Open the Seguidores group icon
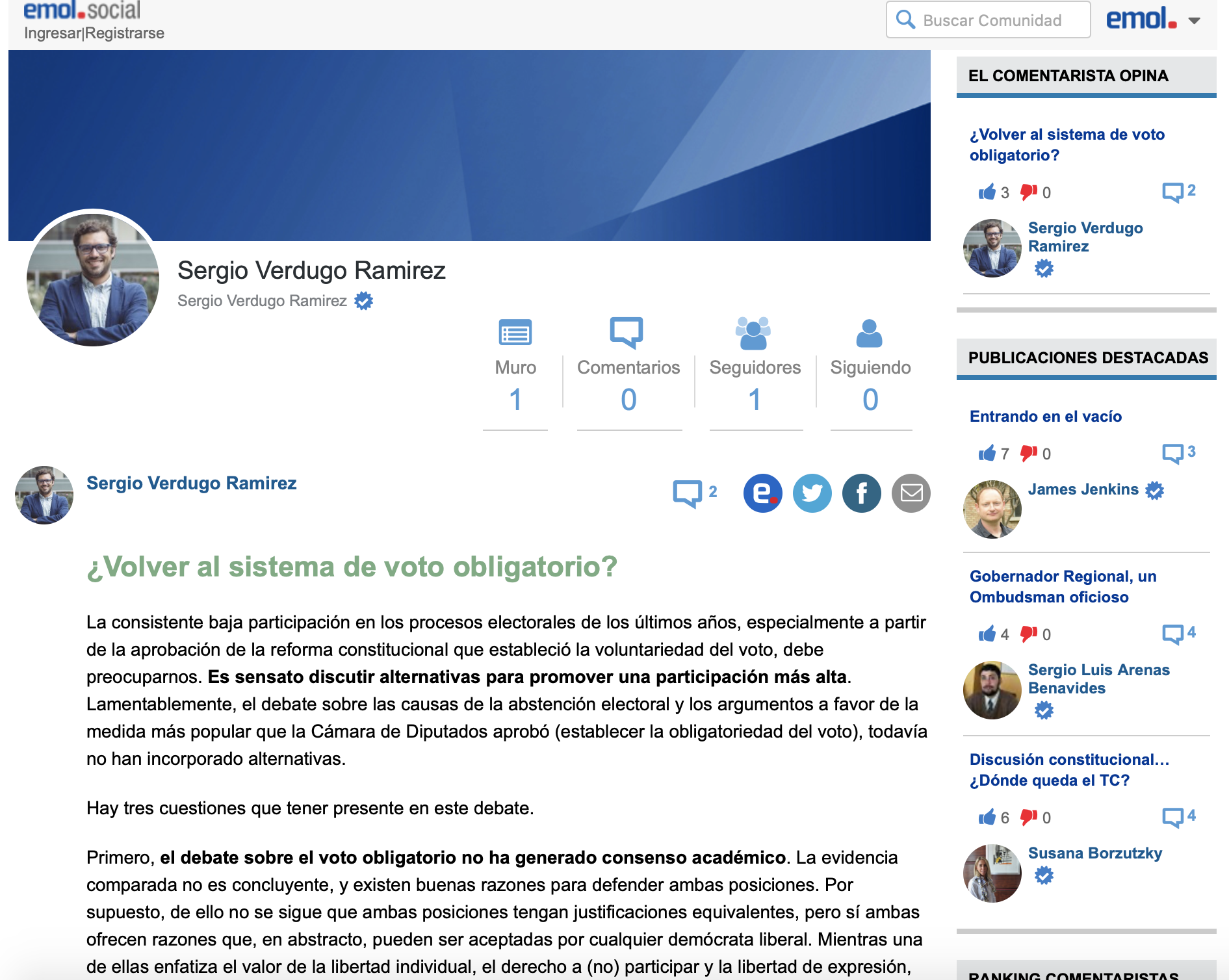This screenshot has width=1229, height=980. pyautogui.click(x=753, y=333)
